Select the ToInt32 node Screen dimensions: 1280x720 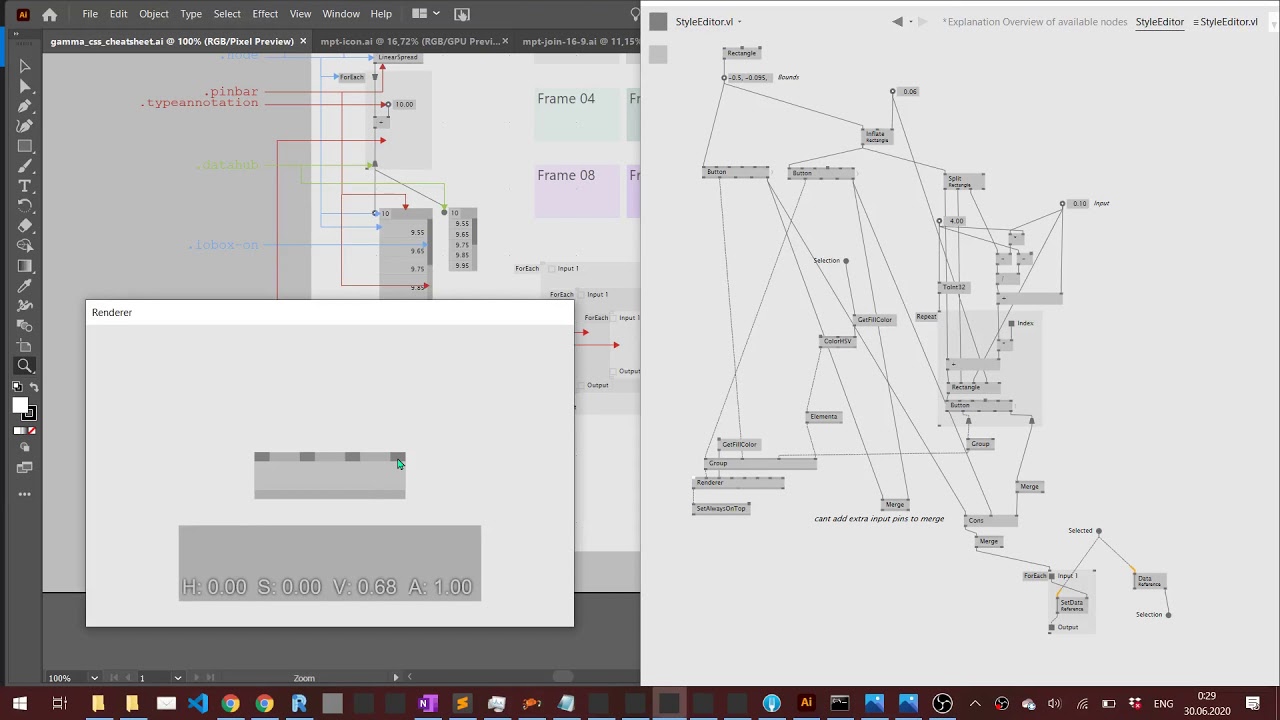click(x=954, y=288)
